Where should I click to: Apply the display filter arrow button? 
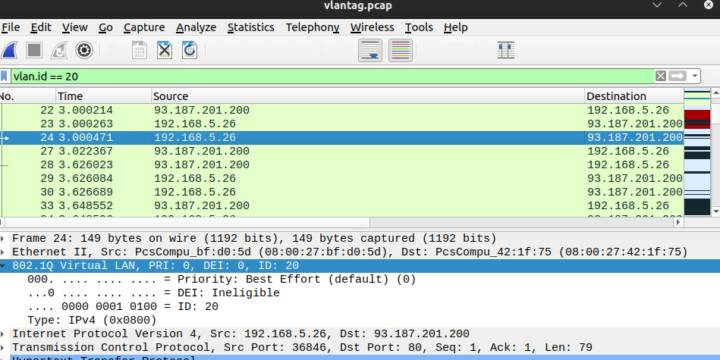pyautogui.click(x=677, y=76)
